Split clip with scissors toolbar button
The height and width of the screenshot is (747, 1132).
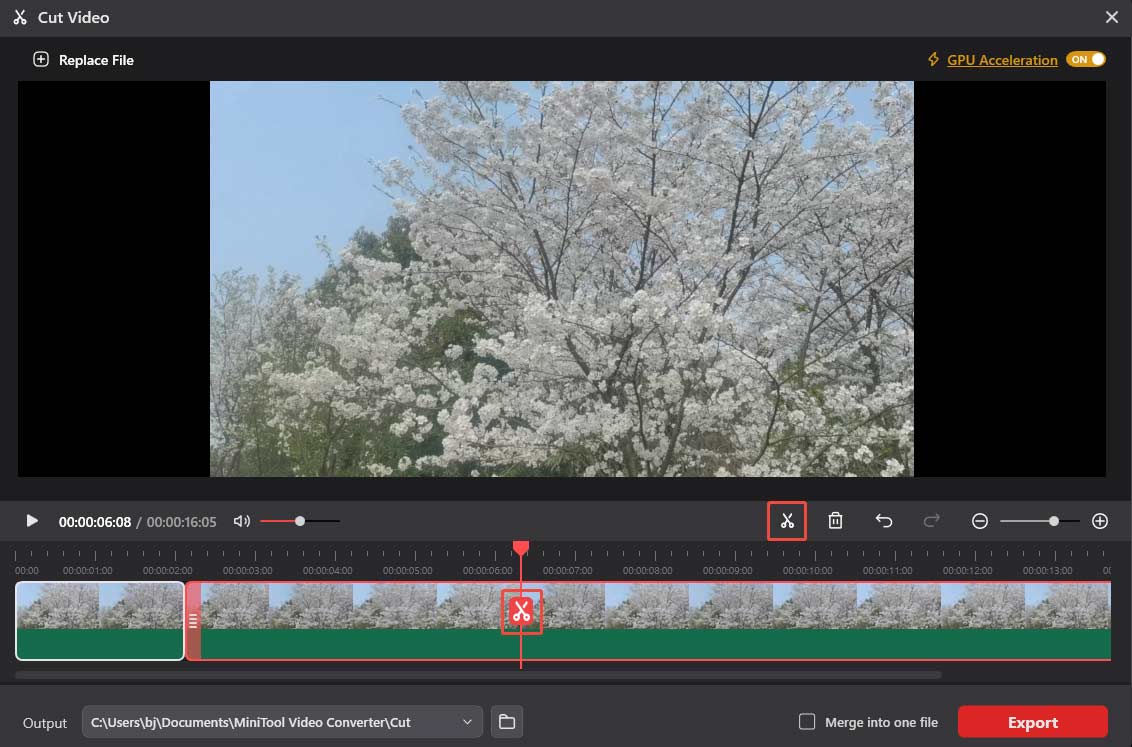click(x=787, y=520)
